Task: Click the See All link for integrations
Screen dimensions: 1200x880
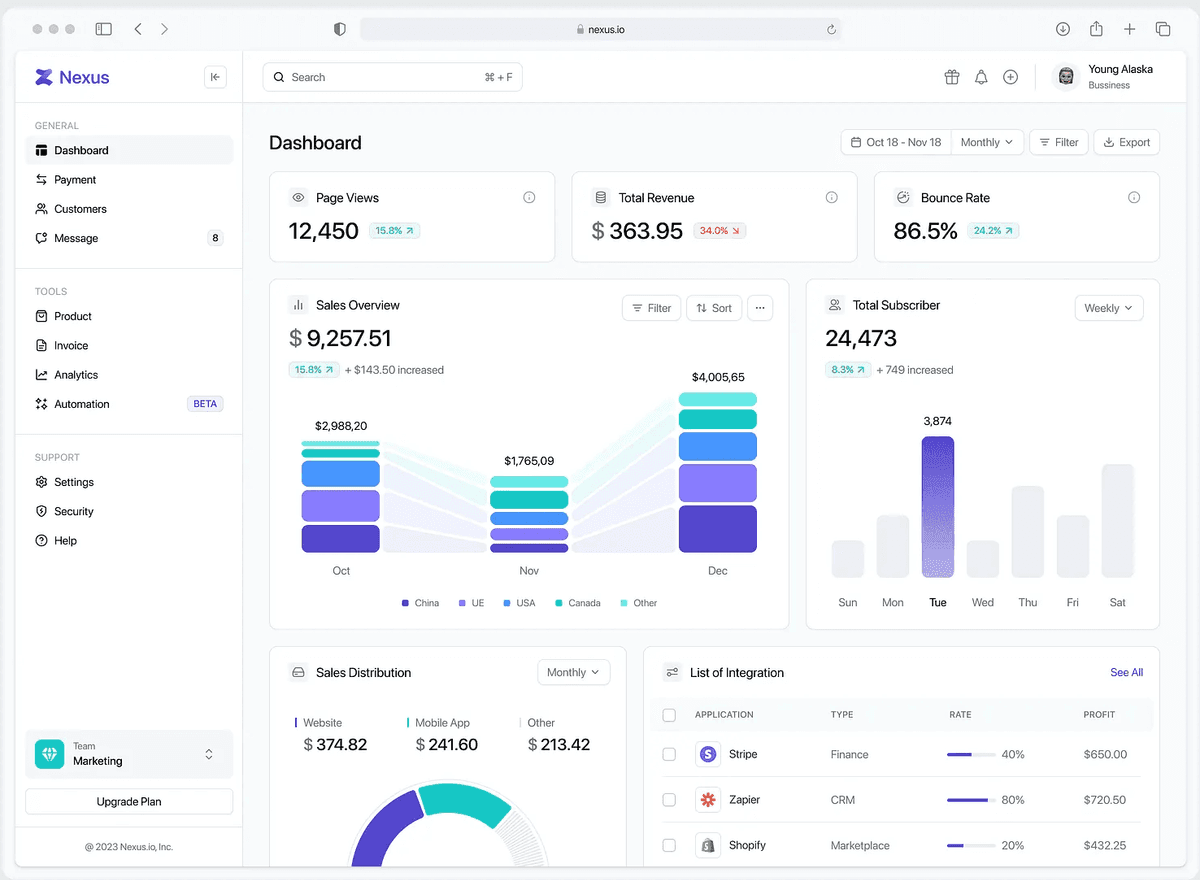Action: coord(1126,672)
